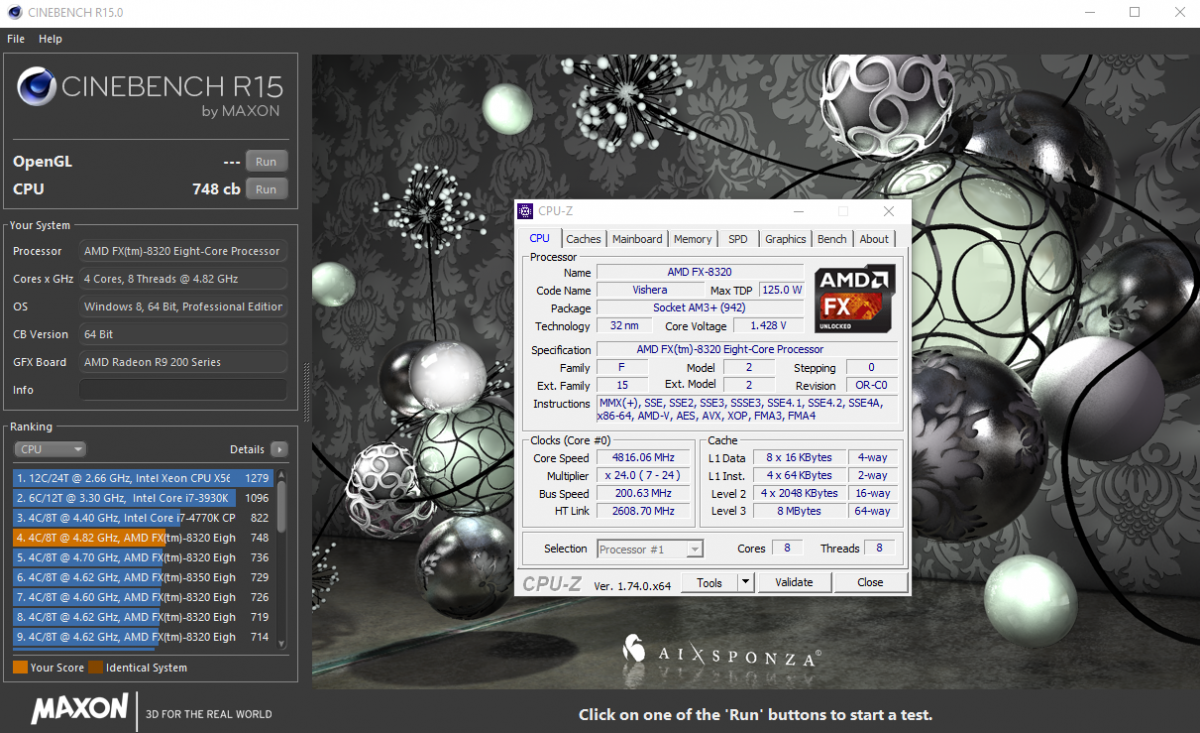Viewport: 1200px width, 733px height.
Task: Click the Core Voltage value 1.428 V
Action: click(769, 326)
